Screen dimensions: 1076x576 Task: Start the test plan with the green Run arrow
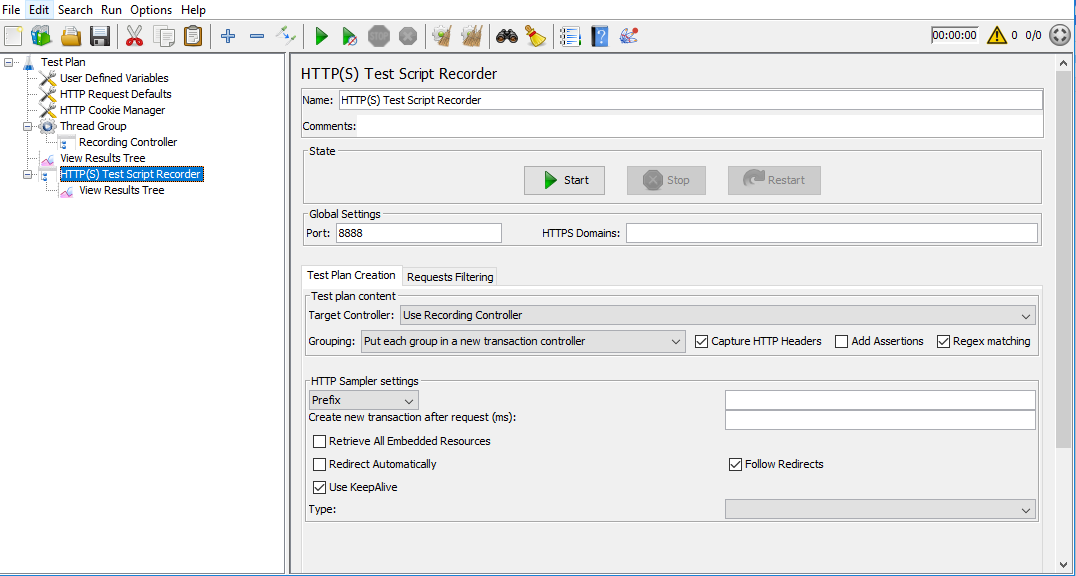[x=320, y=36]
